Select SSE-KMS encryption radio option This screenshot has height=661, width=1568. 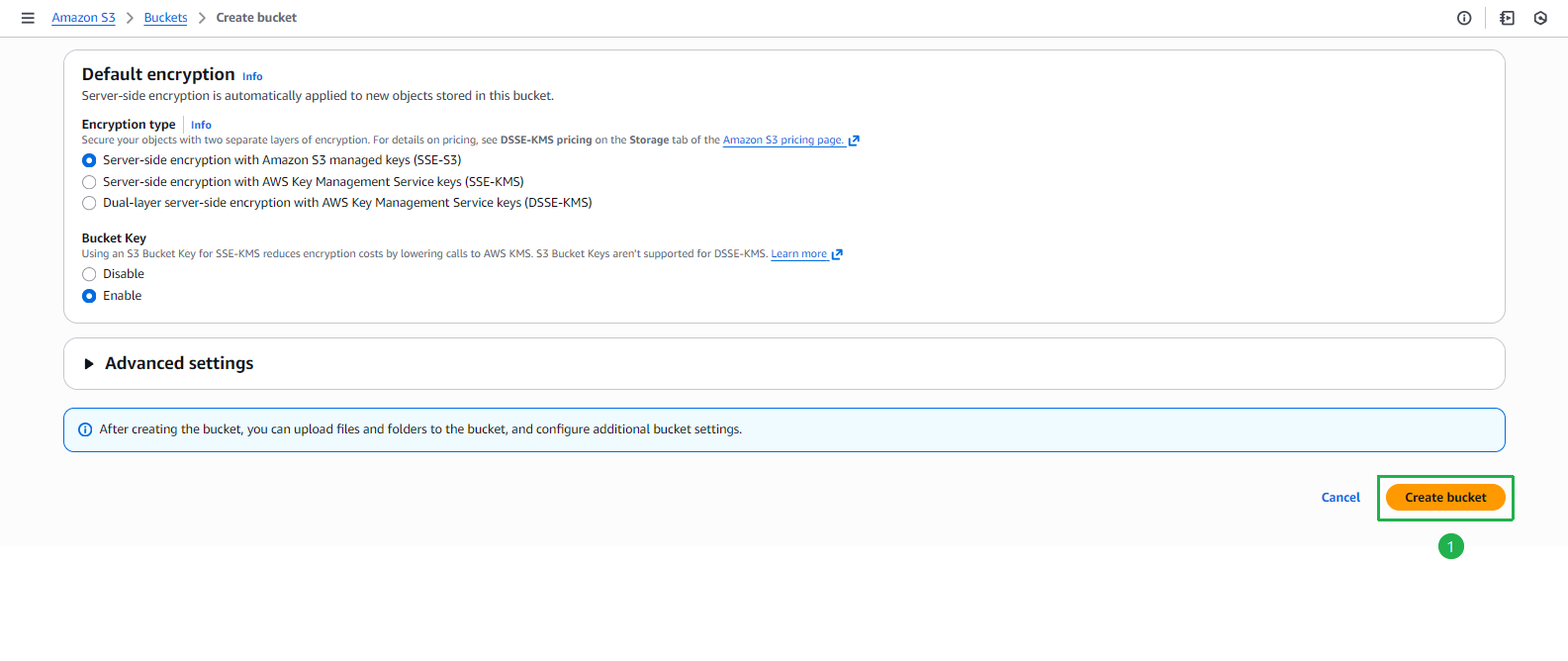tap(89, 182)
